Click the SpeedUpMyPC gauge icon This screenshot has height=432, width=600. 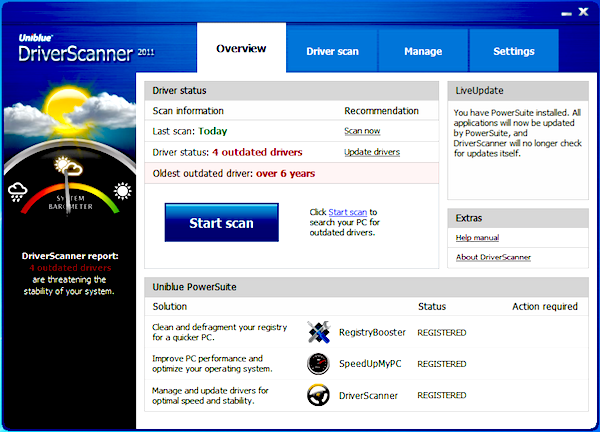(x=318, y=364)
